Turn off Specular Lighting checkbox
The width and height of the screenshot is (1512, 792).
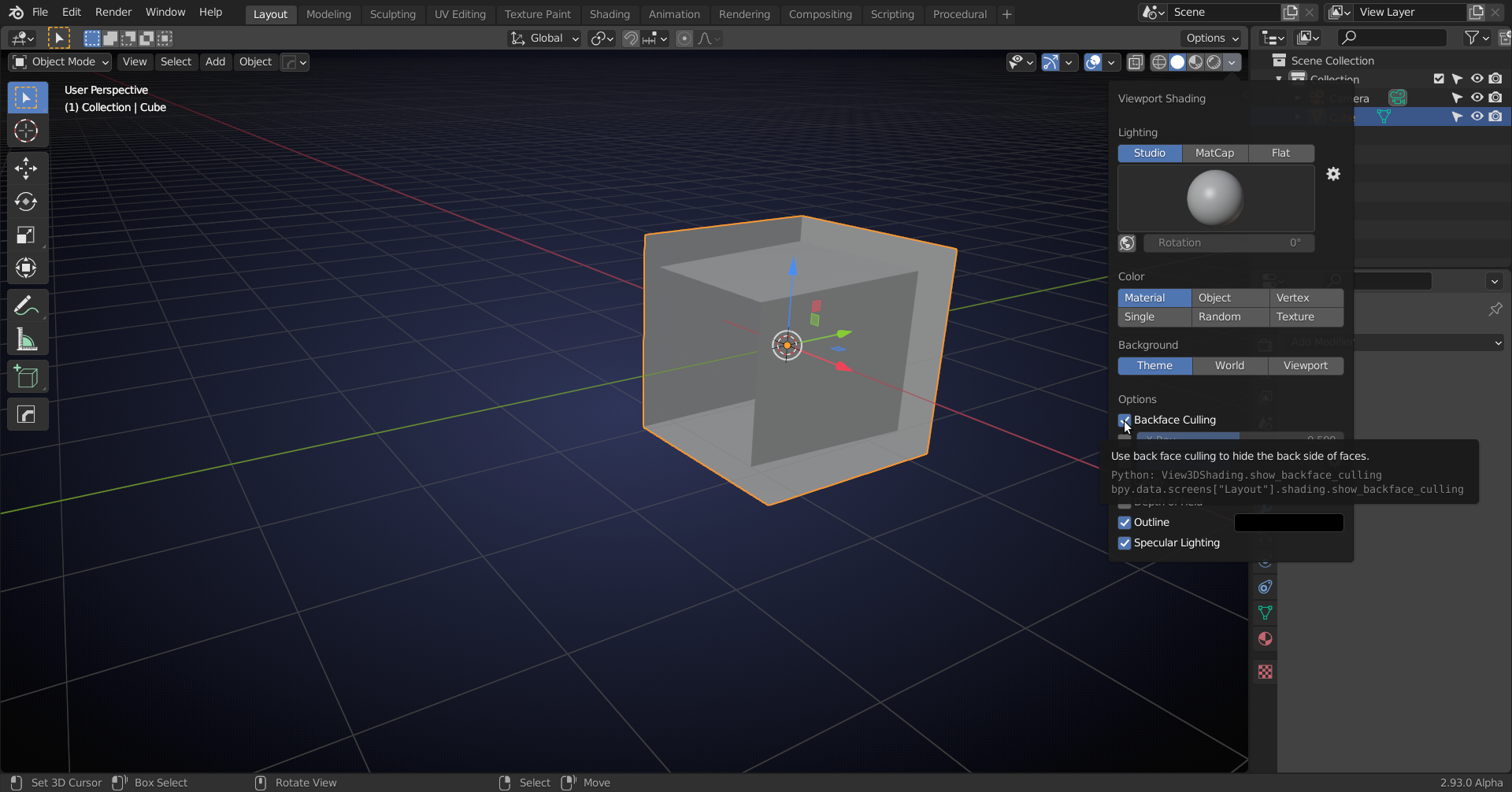[1125, 543]
